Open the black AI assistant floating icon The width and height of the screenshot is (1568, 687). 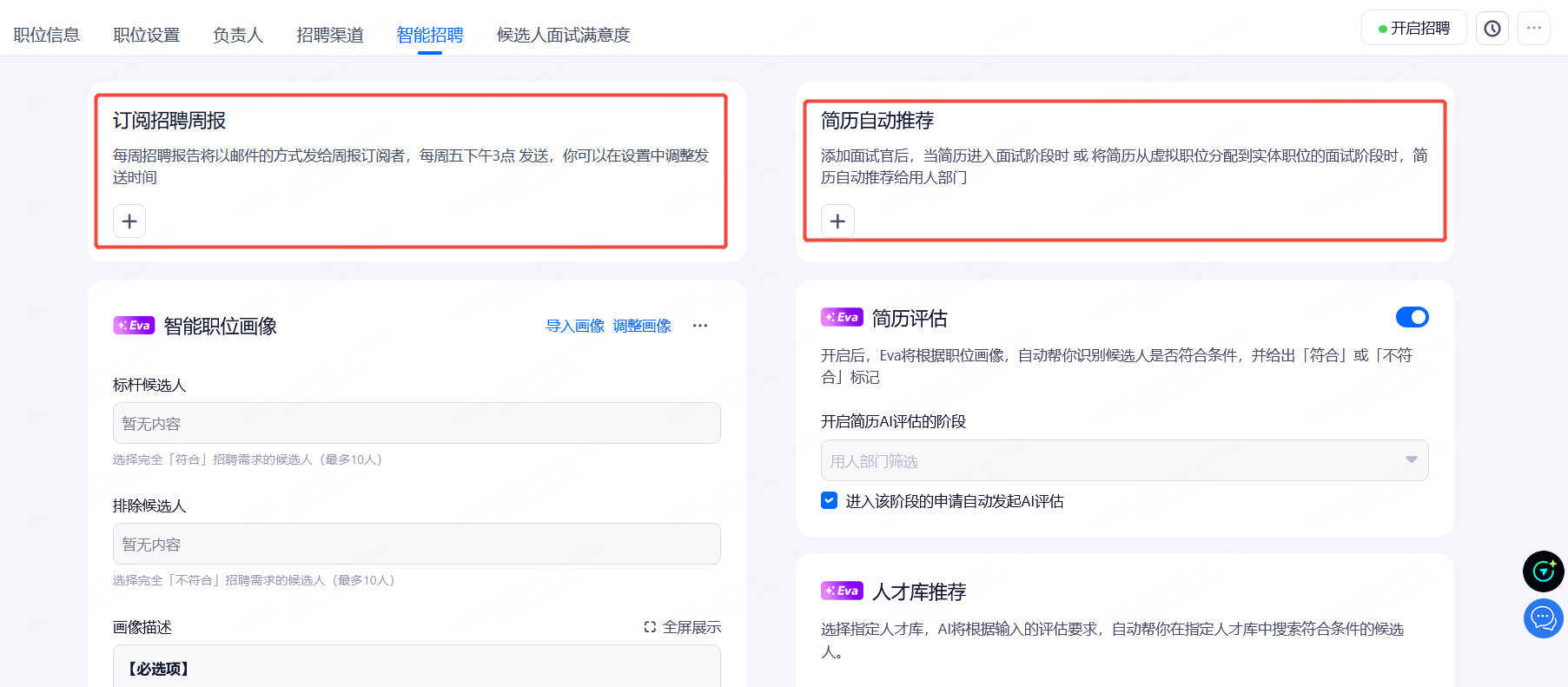click(1543, 571)
